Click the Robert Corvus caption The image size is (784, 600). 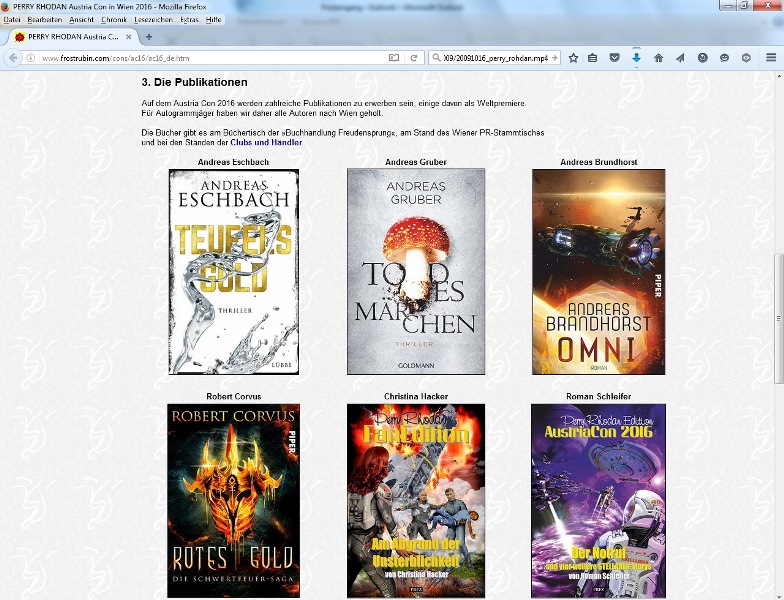coord(234,396)
